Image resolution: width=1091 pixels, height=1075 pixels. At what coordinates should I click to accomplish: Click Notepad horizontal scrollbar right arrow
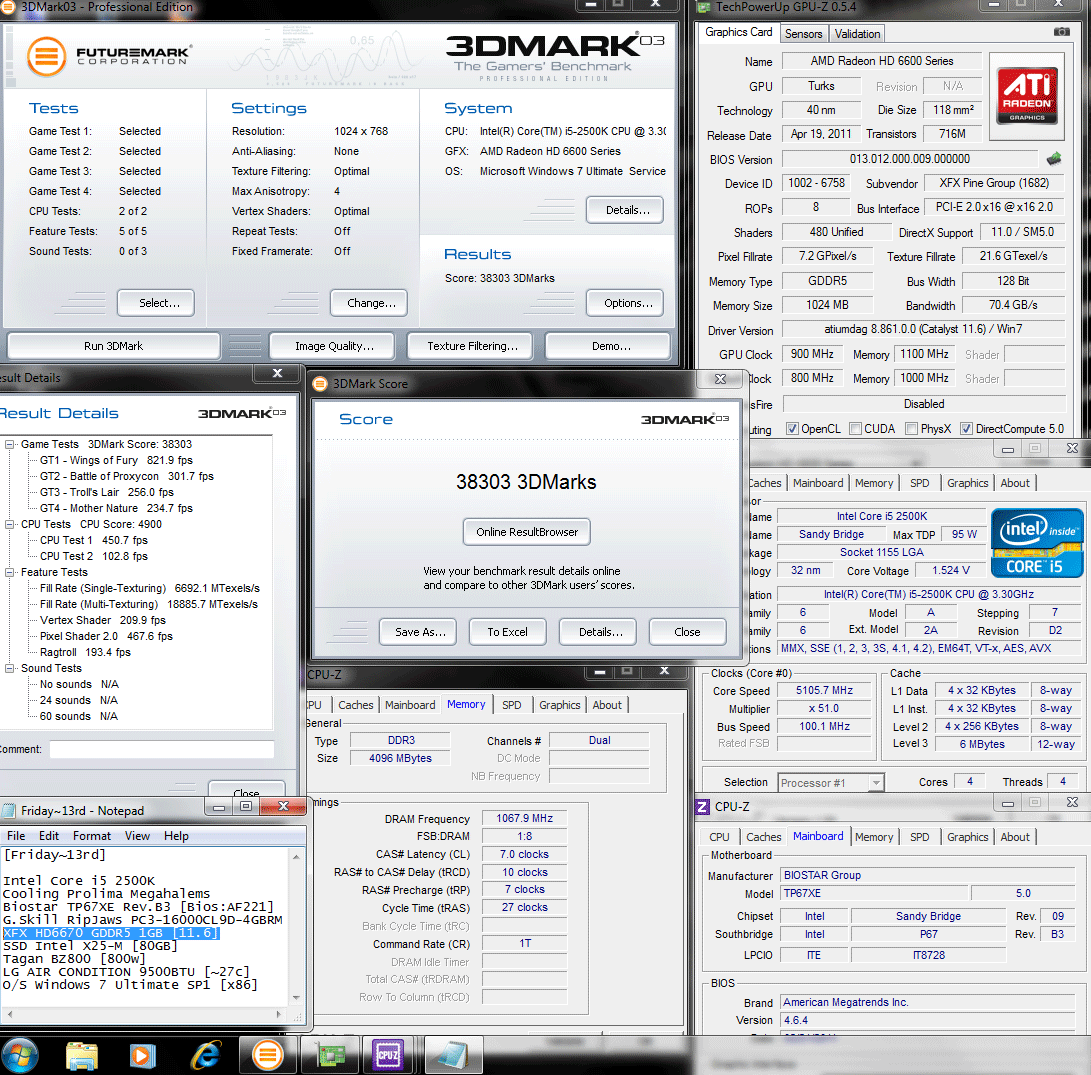pyautogui.click(x=279, y=1014)
